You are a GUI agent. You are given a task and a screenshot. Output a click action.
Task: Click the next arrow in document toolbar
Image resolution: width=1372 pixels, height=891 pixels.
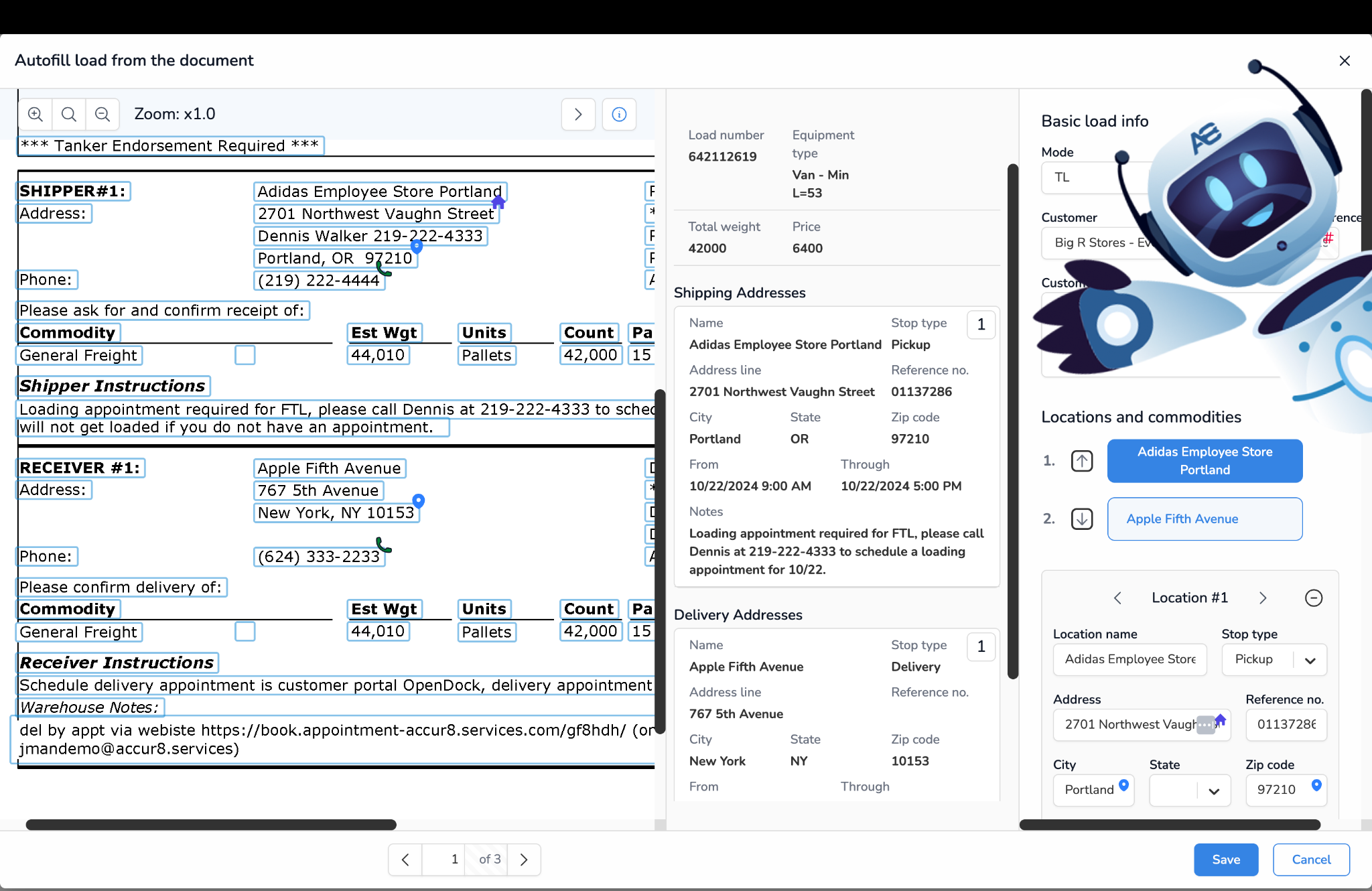578,114
